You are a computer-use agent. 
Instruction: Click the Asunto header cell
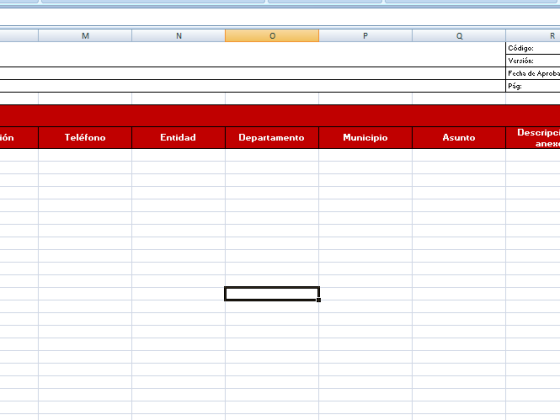[459, 138]
